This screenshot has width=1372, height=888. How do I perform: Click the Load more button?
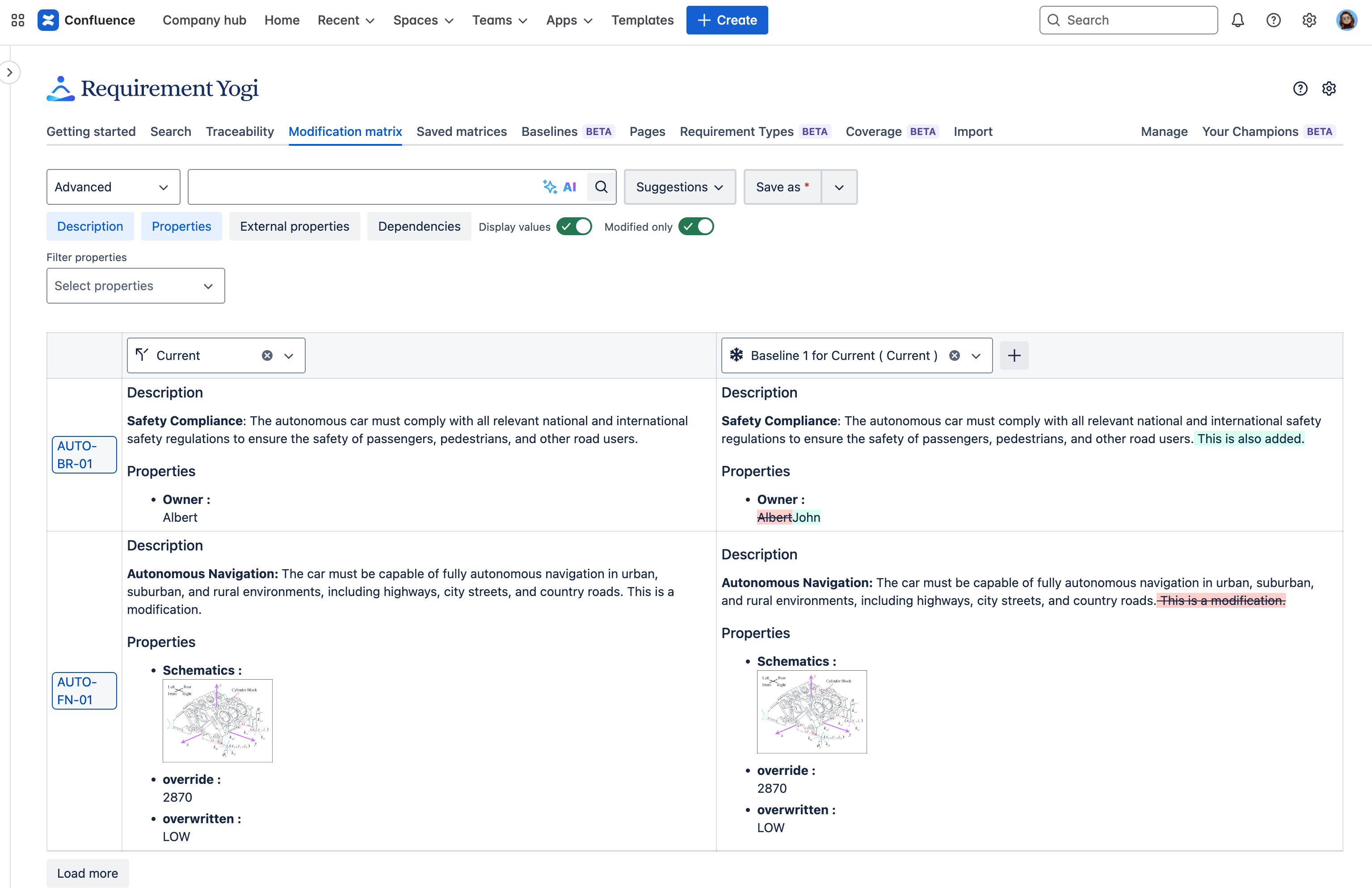88,873
